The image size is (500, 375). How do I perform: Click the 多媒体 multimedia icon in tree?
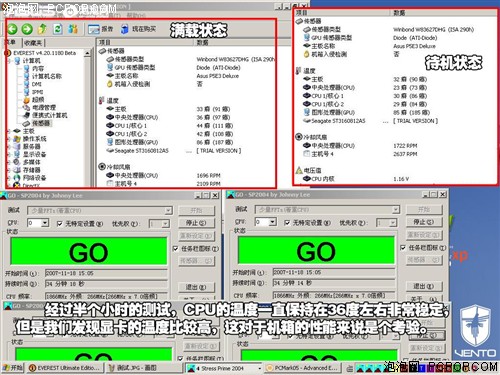click(17, 162)
